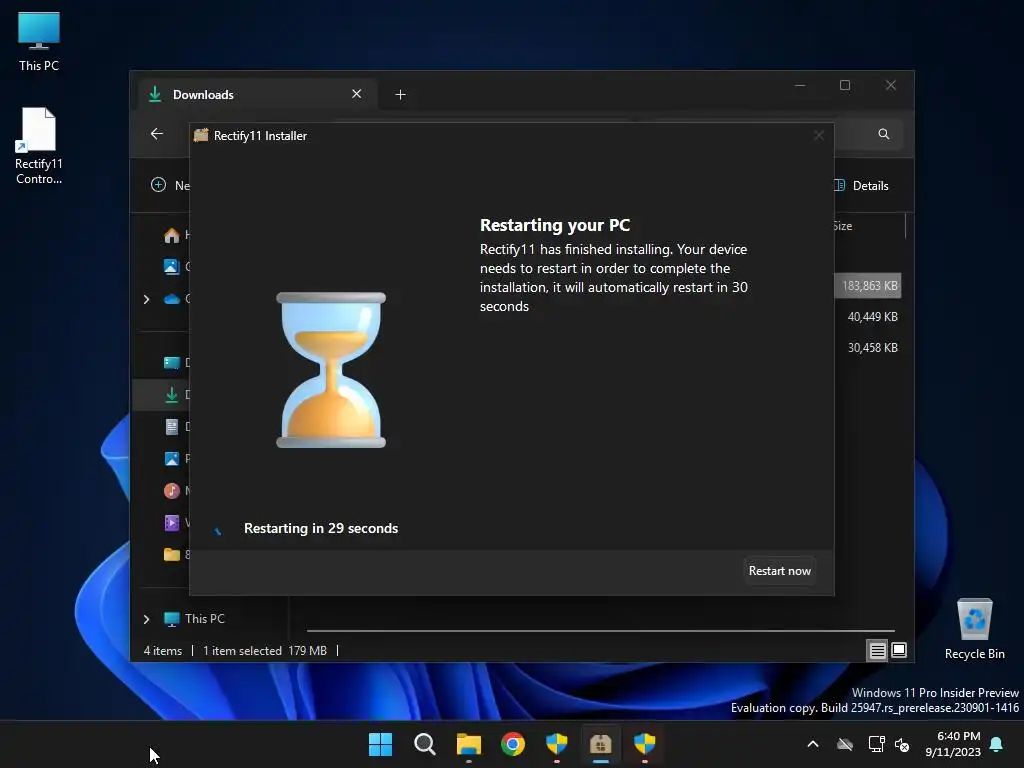Open Rectify11 Control Center desktop shortcut
This screenshot has height=768, width=1024.
pos(39,146)
